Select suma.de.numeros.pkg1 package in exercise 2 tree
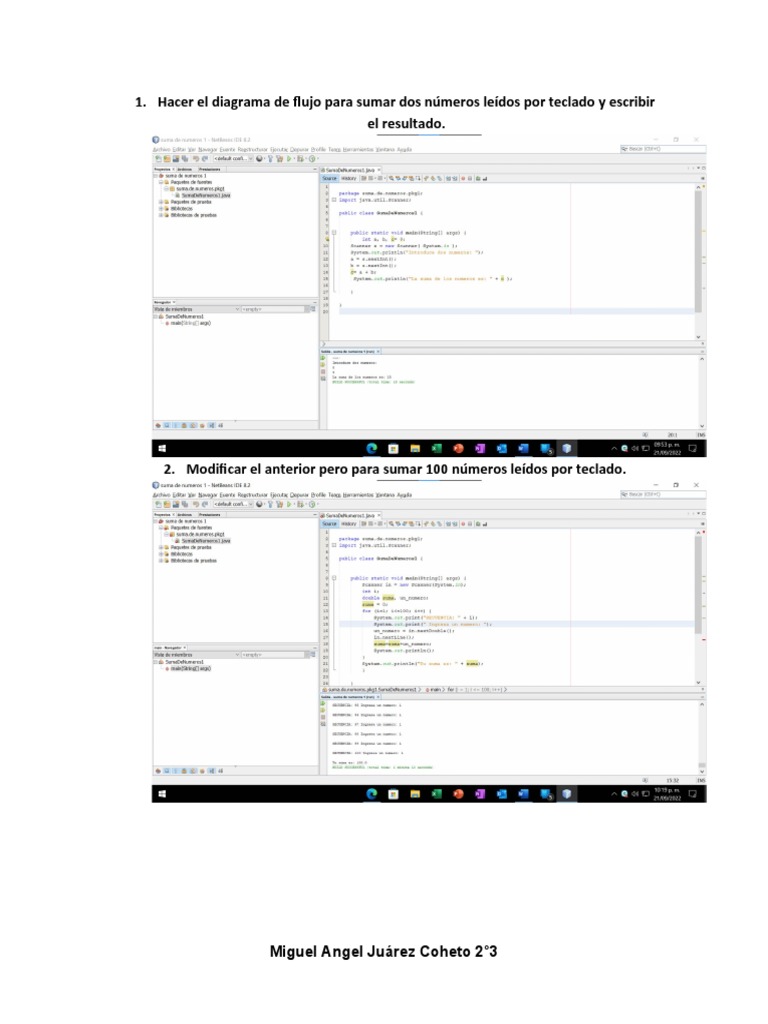The image size is (768, 1024). point(200,534)
